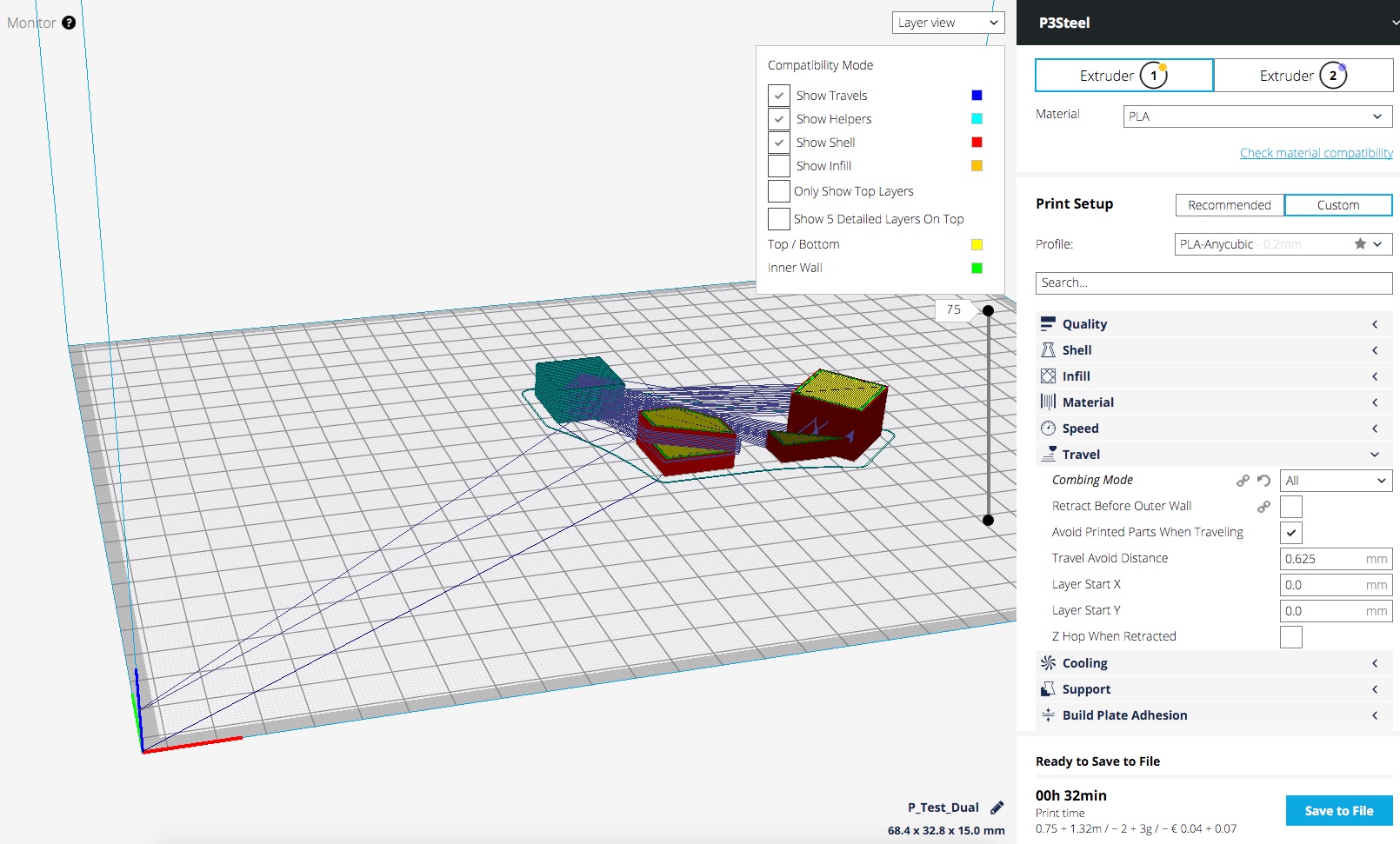Image resolution: width=1400 pixels, height=844 pixels.
Task: Click the Build Plate Adhesion icon
Action: (x=1048, y=714)
